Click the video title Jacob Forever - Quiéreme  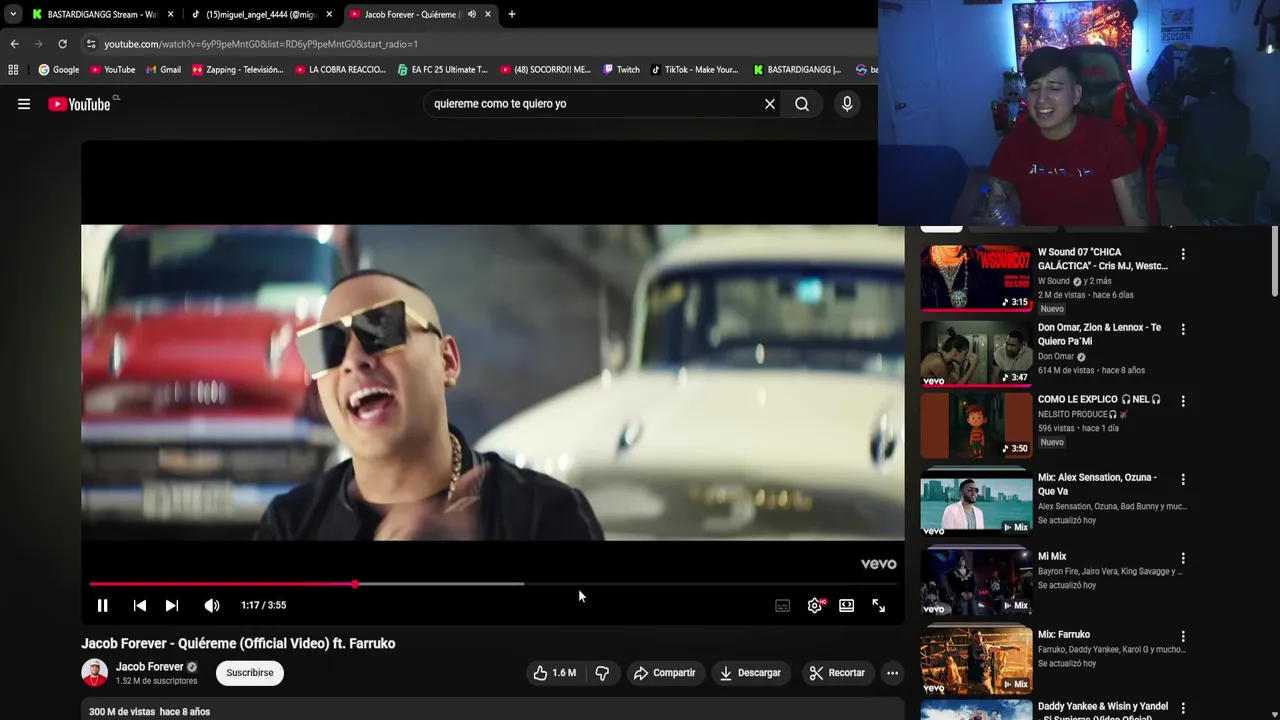point(238,644)
